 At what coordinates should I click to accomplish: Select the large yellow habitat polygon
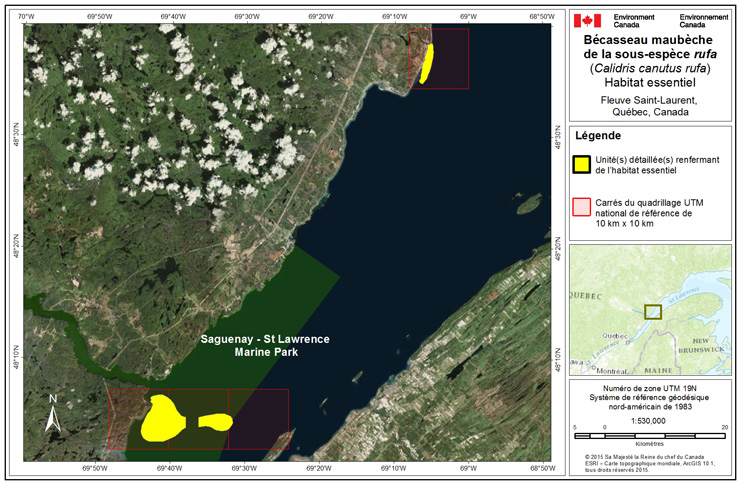click(x=160, y=418)
